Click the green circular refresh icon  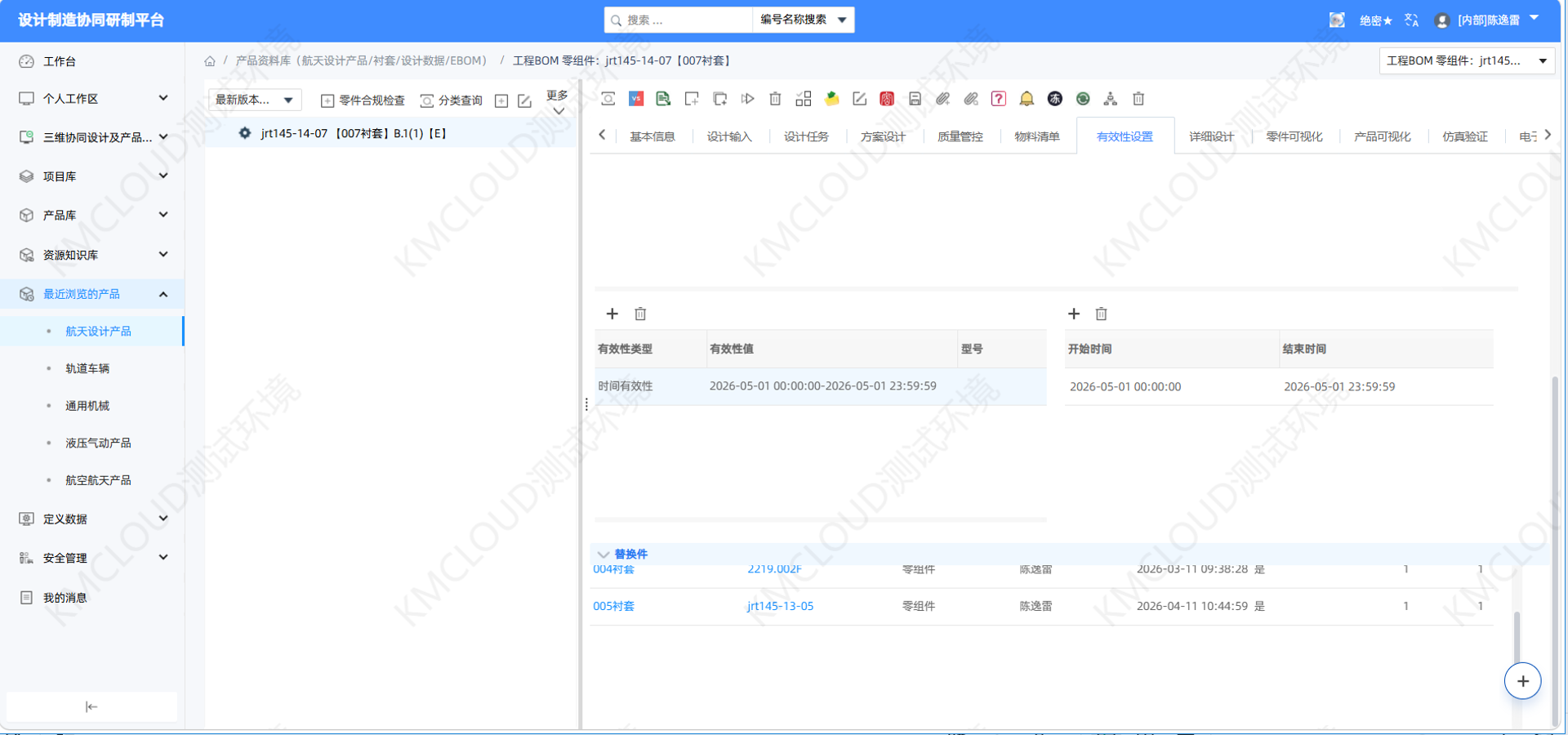click(1083, 99)
